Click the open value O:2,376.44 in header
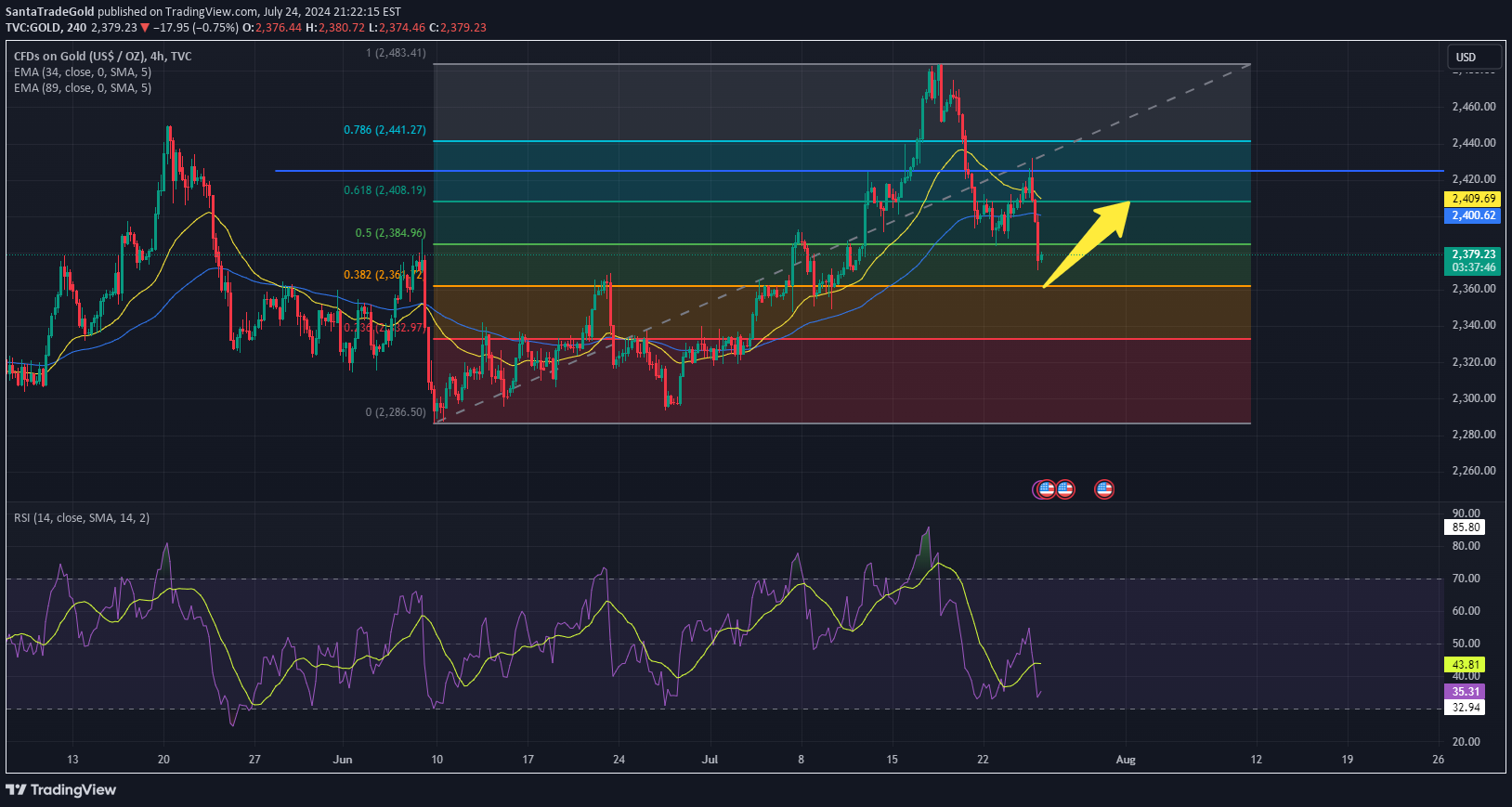The width and height of the screenshot is (1512, 807). pos(272,28)
